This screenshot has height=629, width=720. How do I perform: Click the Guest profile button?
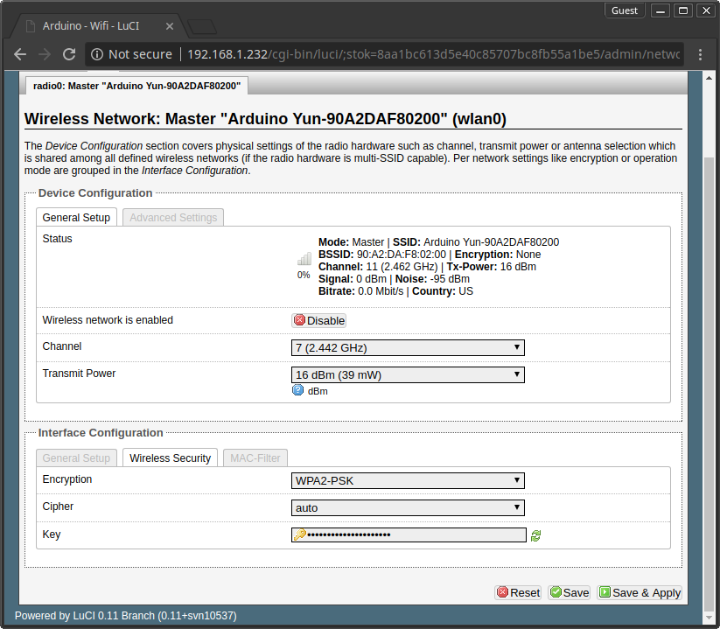tap(624, 11)
